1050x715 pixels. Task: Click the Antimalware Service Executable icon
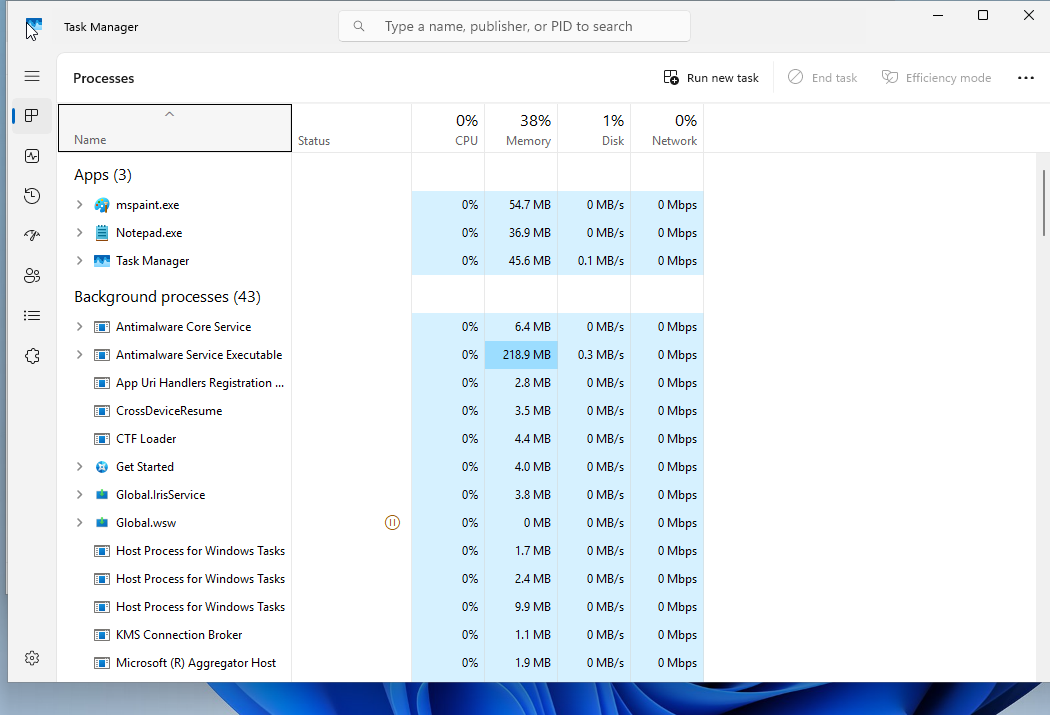point(102,355)
